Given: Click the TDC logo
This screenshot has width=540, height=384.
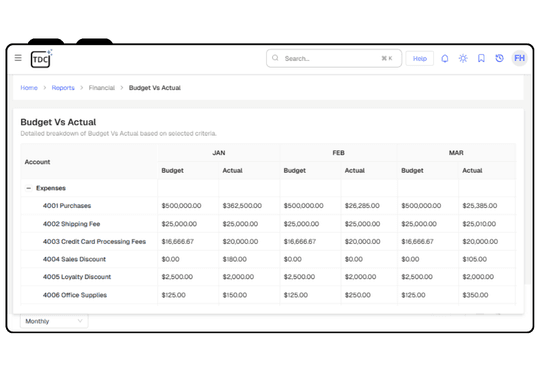Looking at the screenshot, I should (41, 59).
